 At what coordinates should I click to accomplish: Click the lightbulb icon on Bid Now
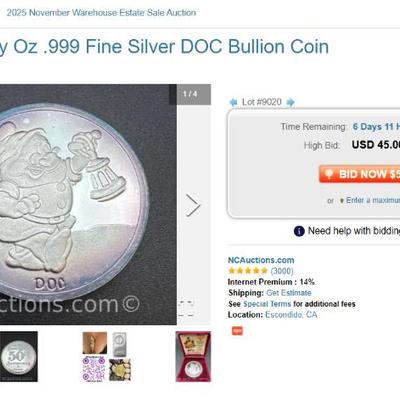[x=329, y=174]
